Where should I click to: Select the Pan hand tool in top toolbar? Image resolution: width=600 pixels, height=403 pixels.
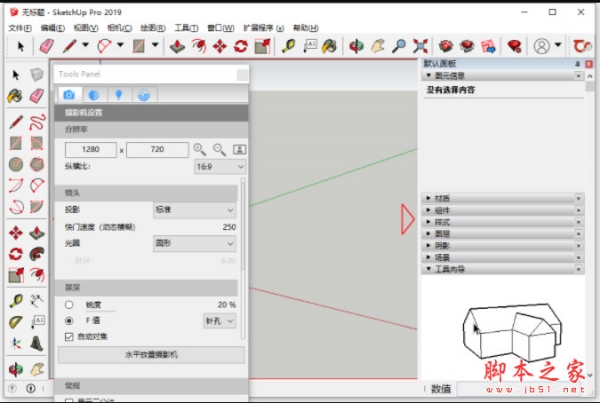coord(378,46)
